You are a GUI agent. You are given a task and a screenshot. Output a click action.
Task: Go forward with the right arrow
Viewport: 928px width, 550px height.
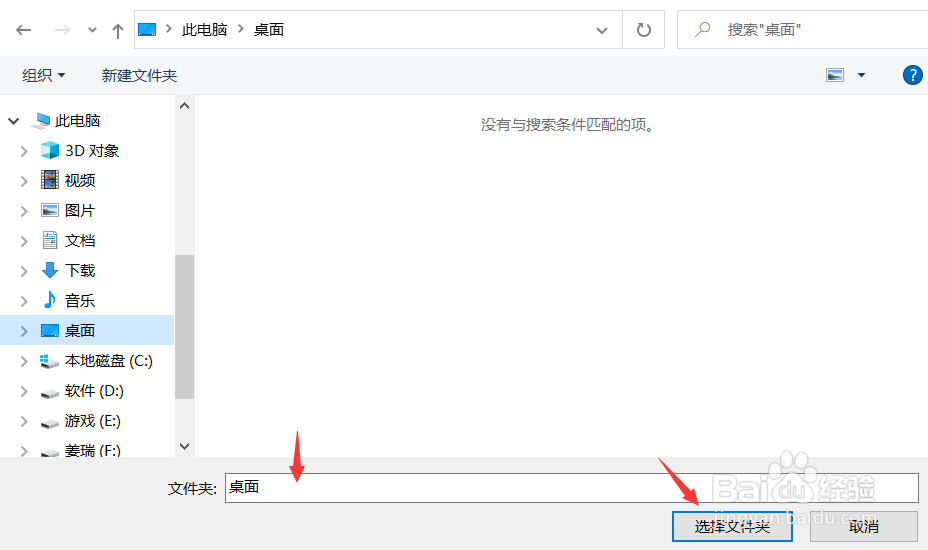[62, 30]
